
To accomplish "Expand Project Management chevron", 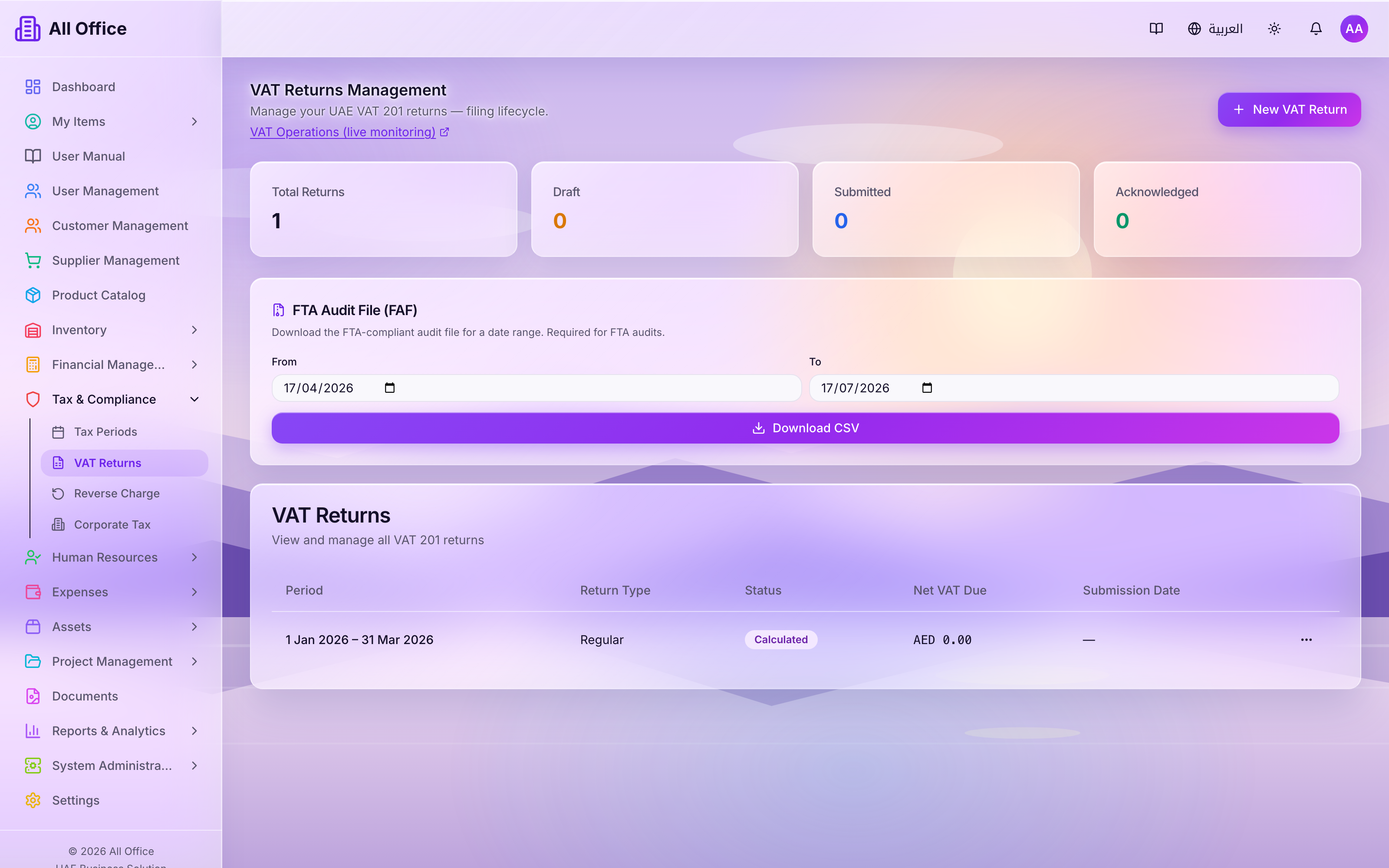I will coord(194,661).
